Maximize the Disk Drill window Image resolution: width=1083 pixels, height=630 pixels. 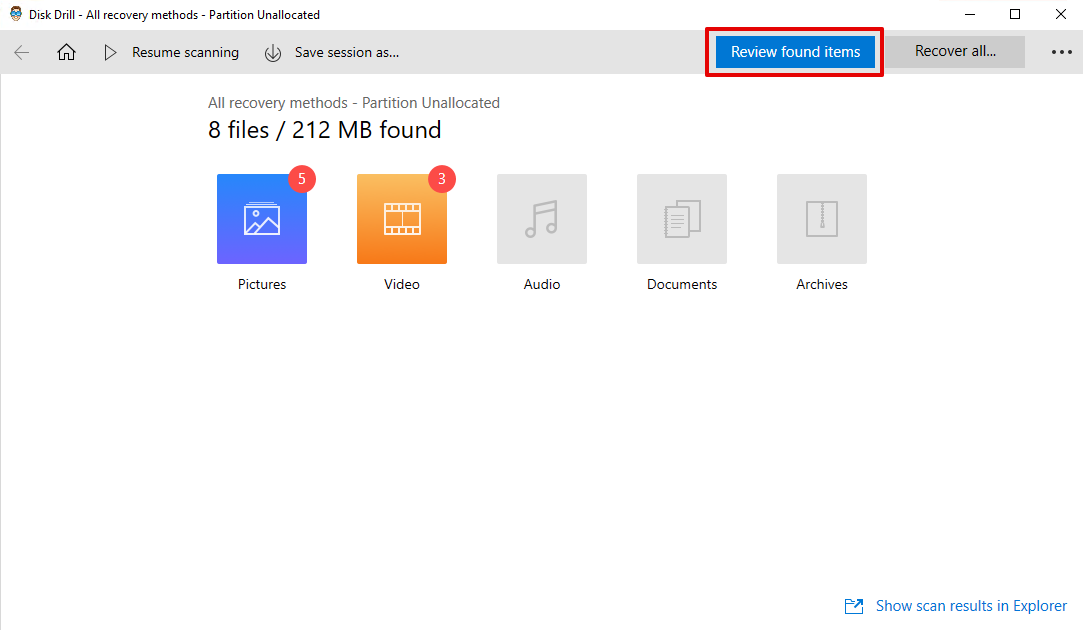click(x=1015, y=15)
